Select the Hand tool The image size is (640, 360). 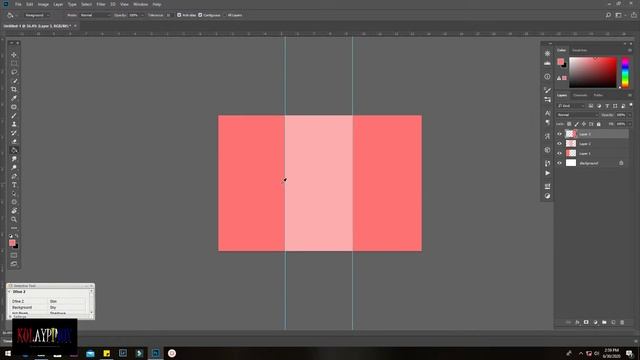click(x=14, y=211)
